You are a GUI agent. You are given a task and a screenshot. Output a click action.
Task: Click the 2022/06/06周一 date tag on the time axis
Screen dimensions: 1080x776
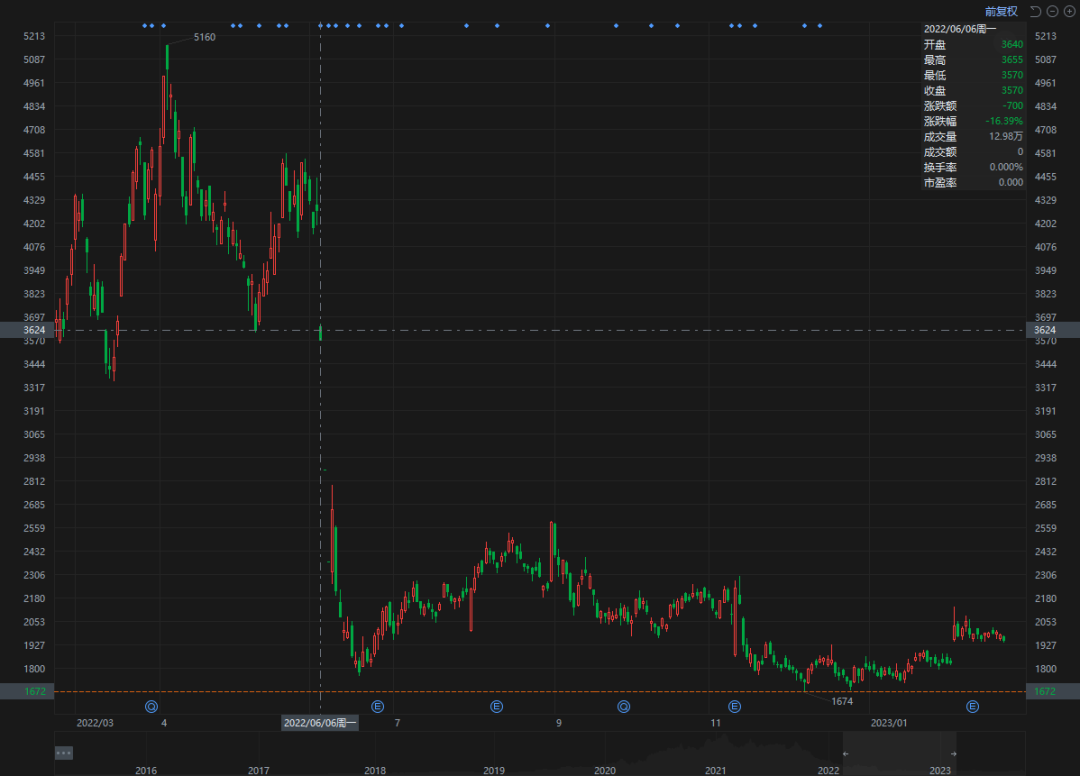click(320, 722)
